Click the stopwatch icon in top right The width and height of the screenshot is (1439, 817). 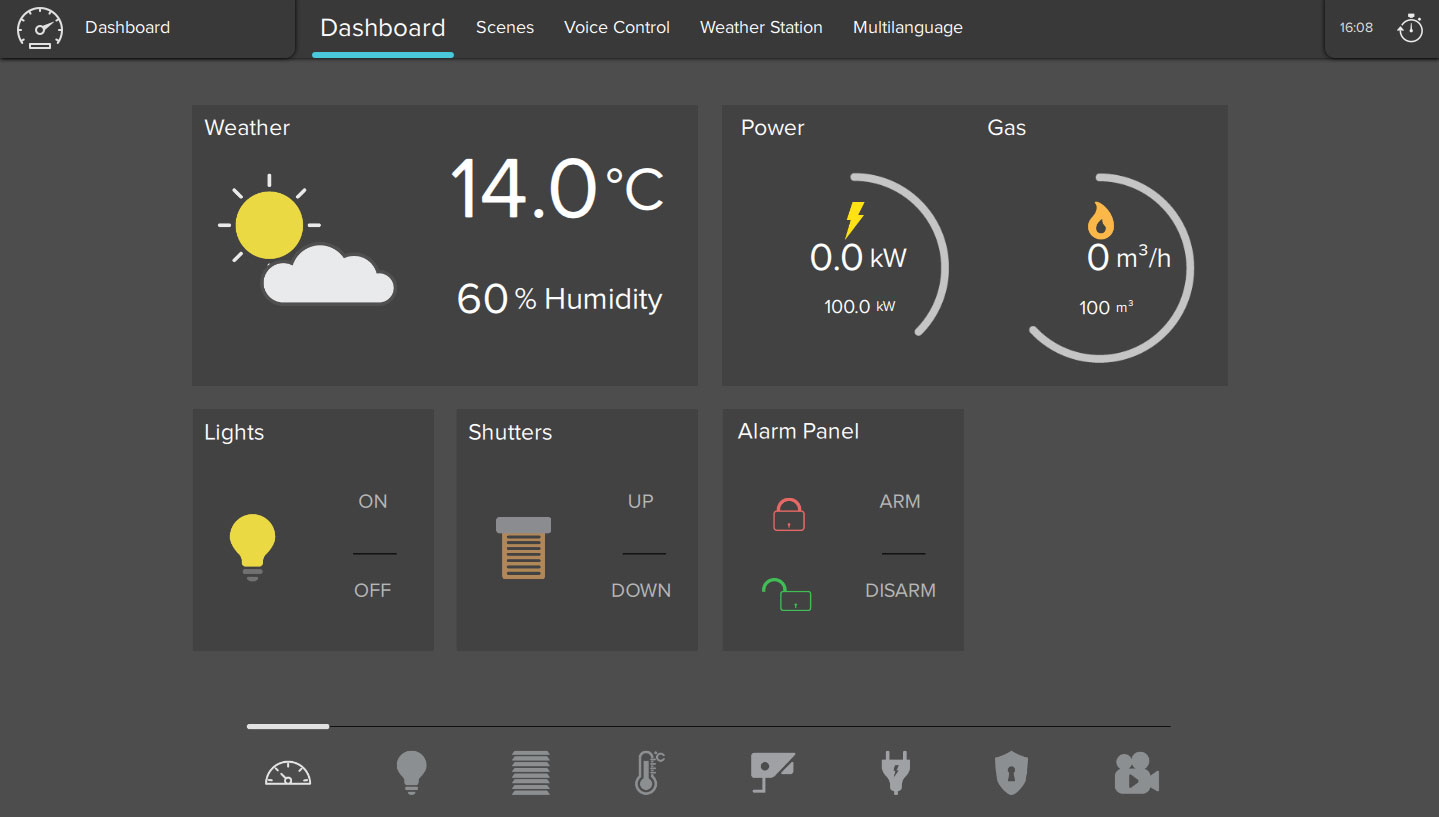tap(1410, 28)
